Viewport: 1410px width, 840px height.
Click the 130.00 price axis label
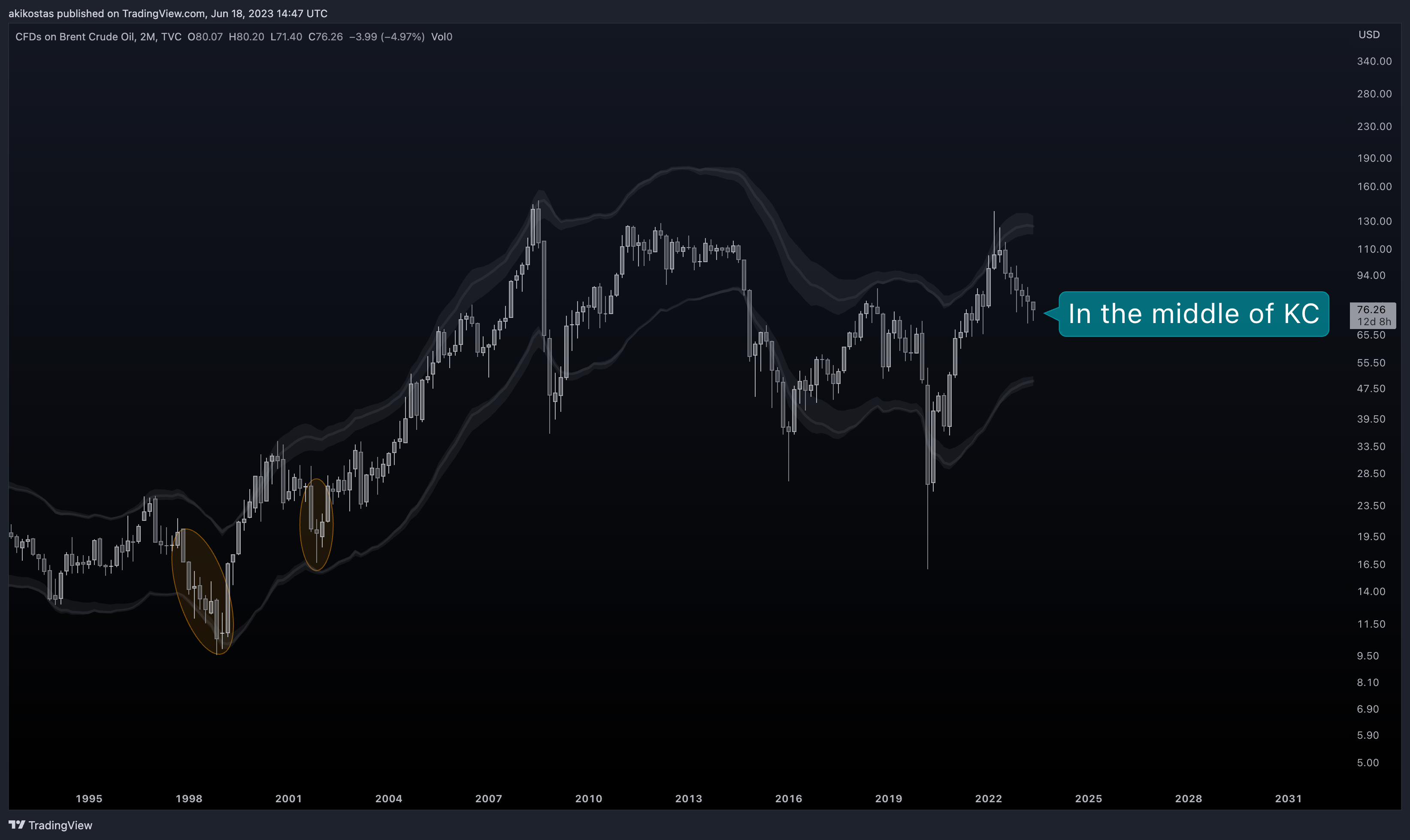click(x=1374, y=221)
